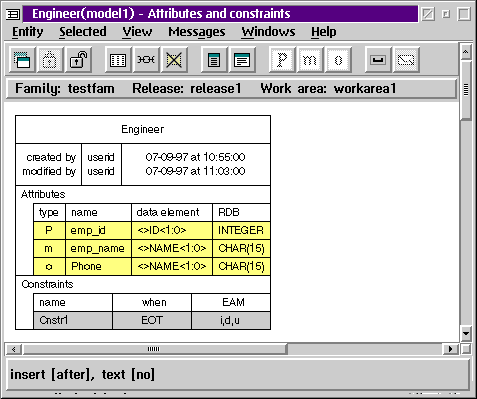Click the o type cell of Phone
The image size is (477, 399).
49,267
